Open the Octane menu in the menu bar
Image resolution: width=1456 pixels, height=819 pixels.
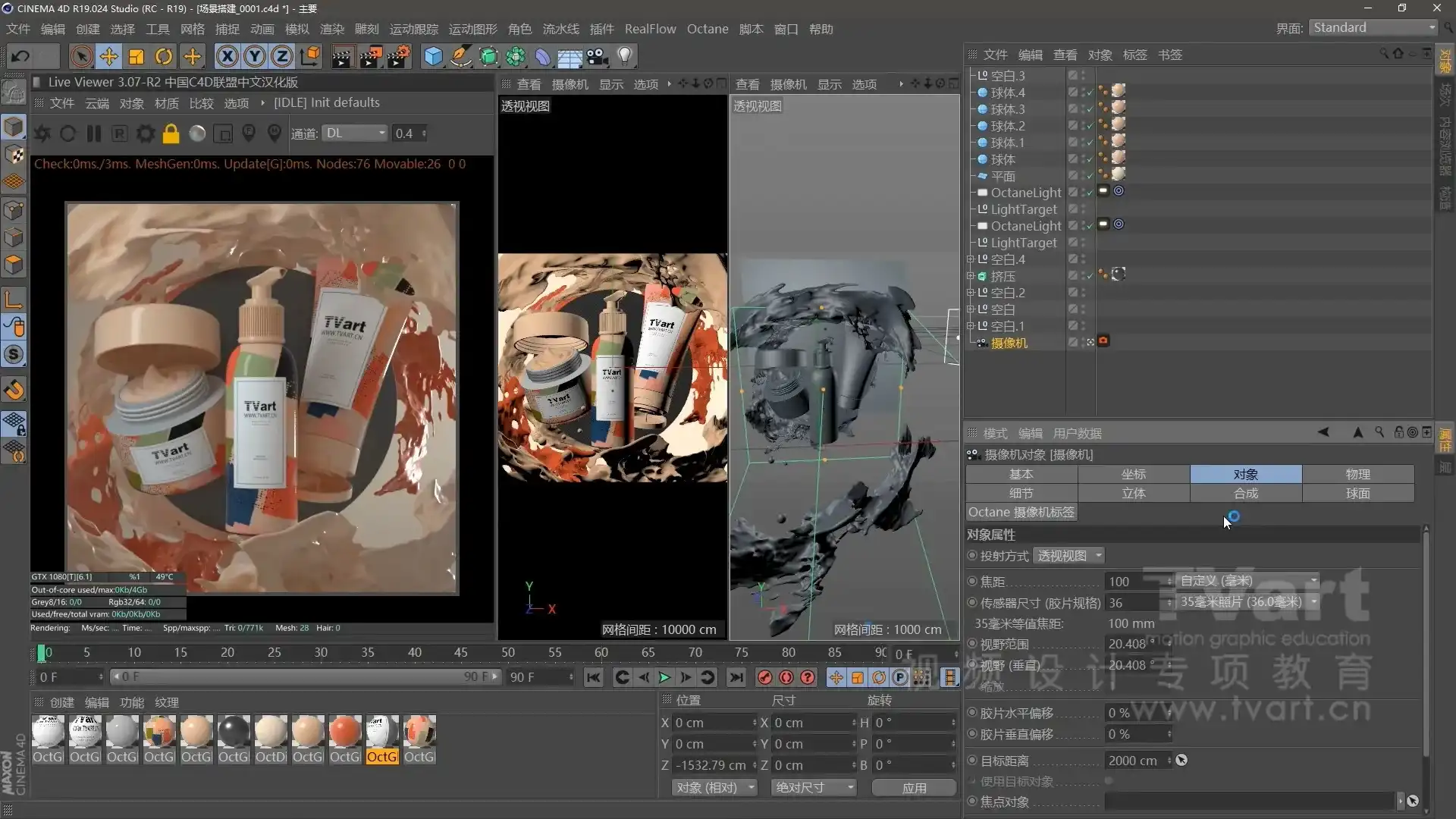tap(707, 29)
